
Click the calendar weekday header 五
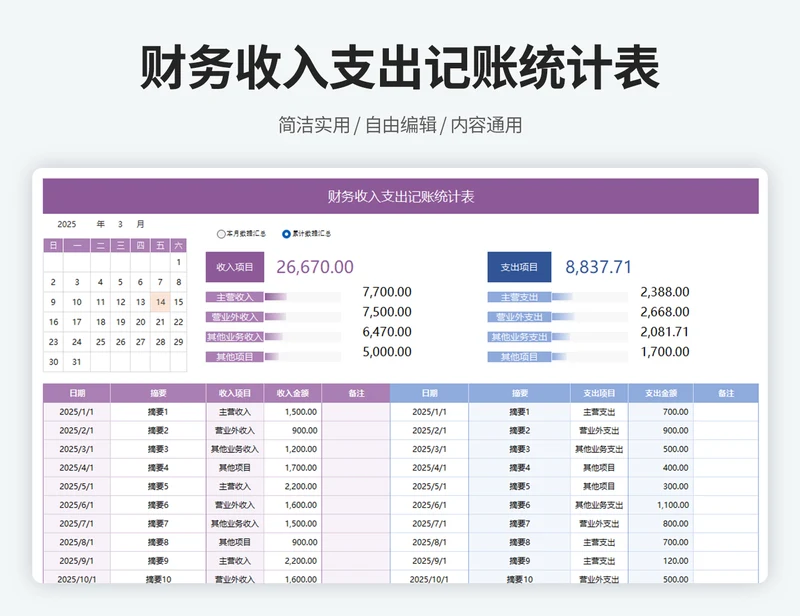[x=160, y=245]
